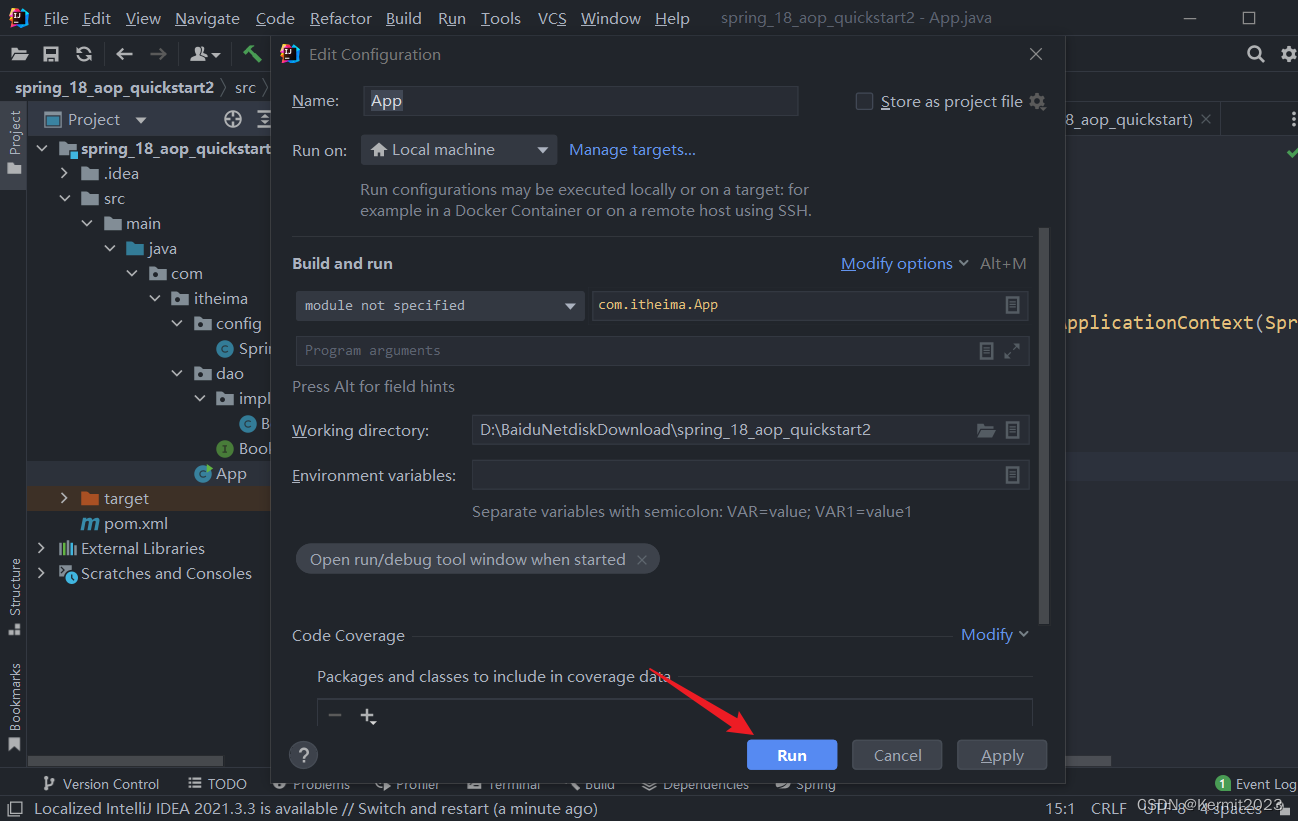Viewport: 1298px width, 821px height.
Task: Expand the target folder arrow
Action: (65, 499)
